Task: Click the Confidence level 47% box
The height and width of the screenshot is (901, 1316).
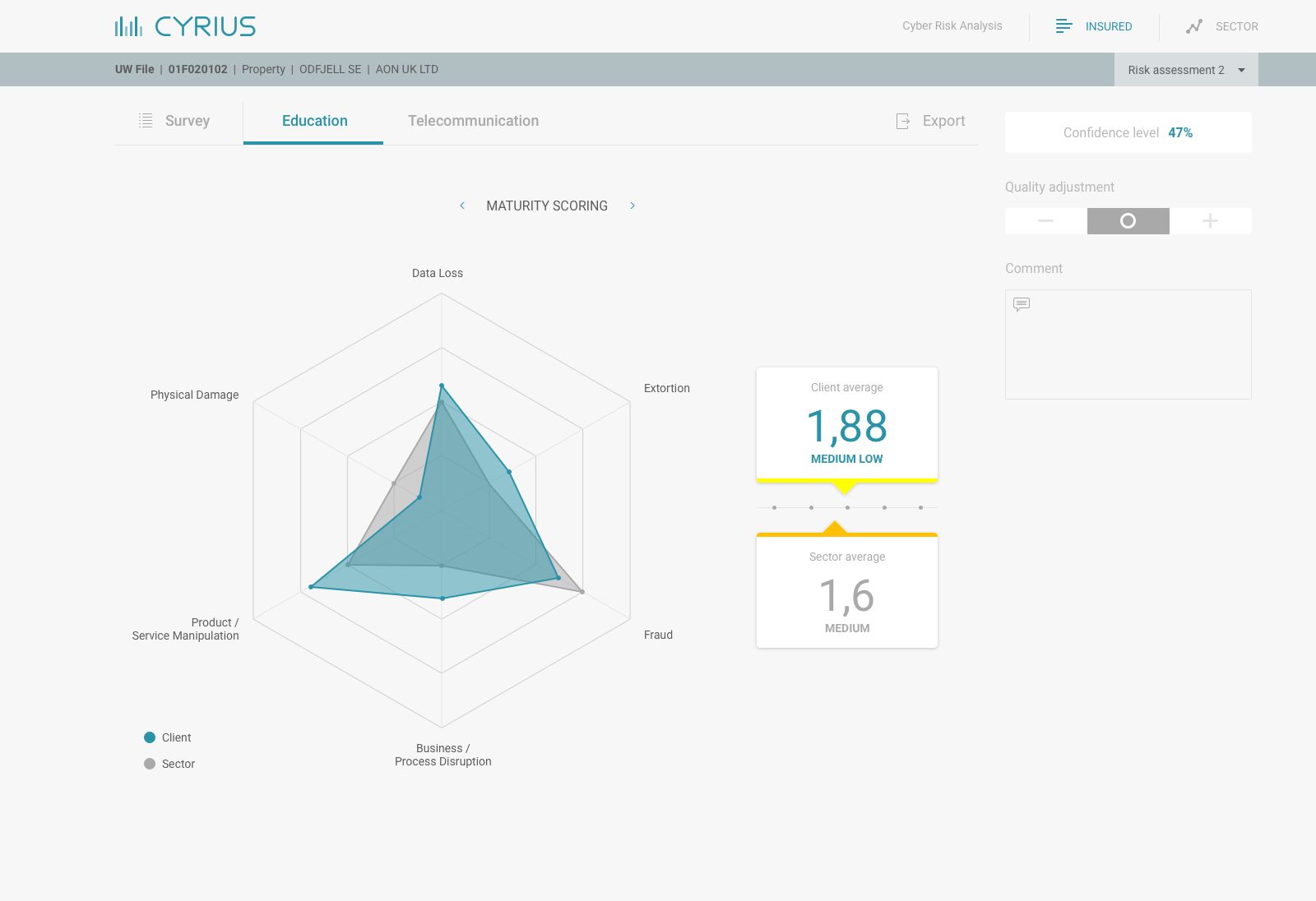Action: [x=1128, y=132]
